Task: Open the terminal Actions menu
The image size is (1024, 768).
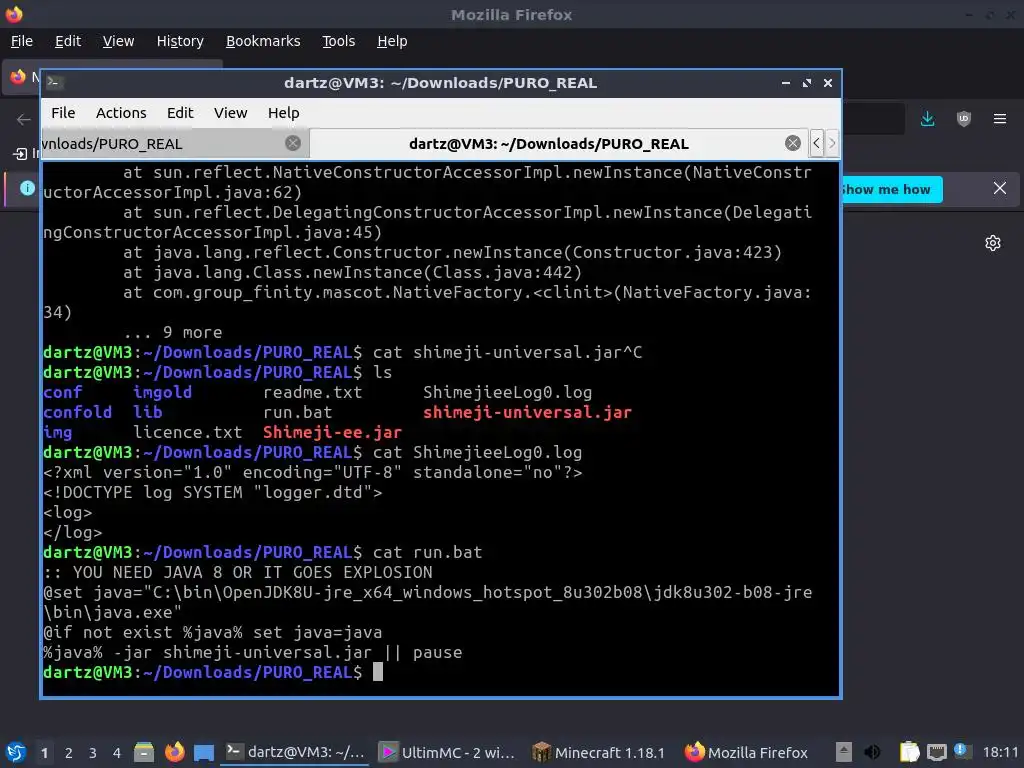Action: (x=121, y=113)
